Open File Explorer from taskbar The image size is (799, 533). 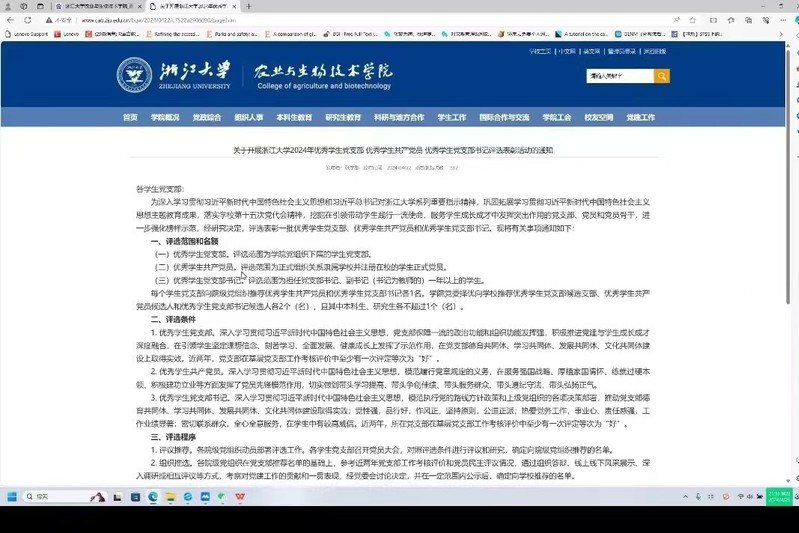tap(170, 496)
